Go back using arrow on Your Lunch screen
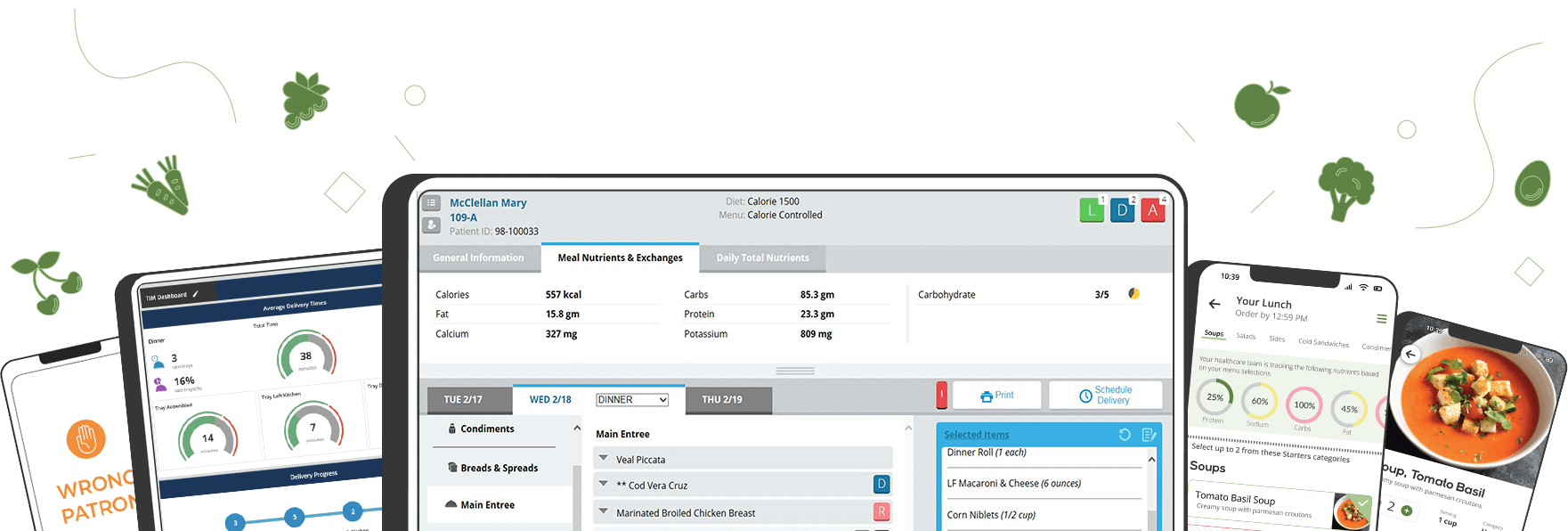1568x531 pixels. [x=1215, y=304]
